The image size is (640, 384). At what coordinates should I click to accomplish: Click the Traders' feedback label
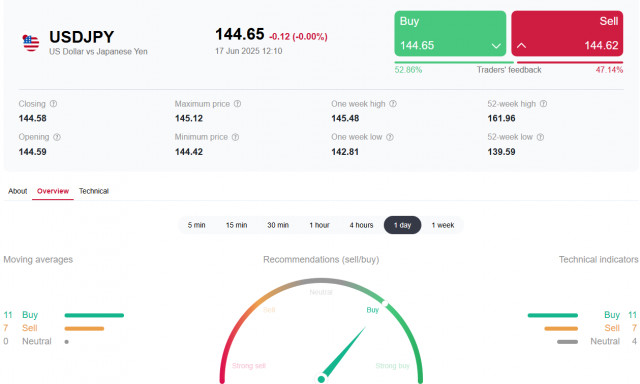pyautogui.click(x=509, y=70)
